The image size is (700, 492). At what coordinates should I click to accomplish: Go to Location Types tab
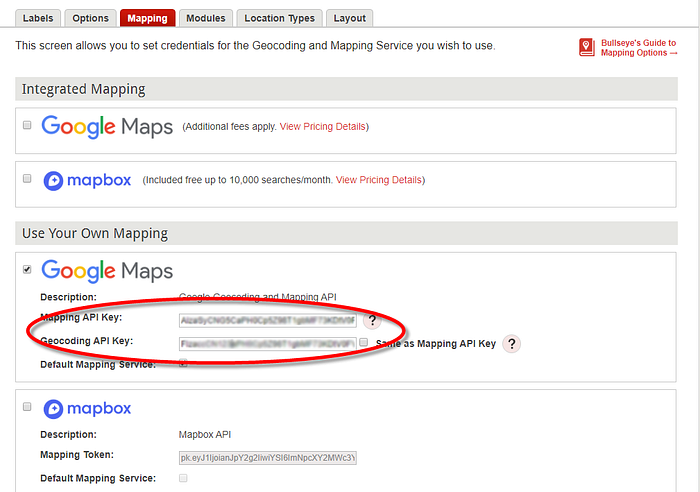[x=279, y=18]
